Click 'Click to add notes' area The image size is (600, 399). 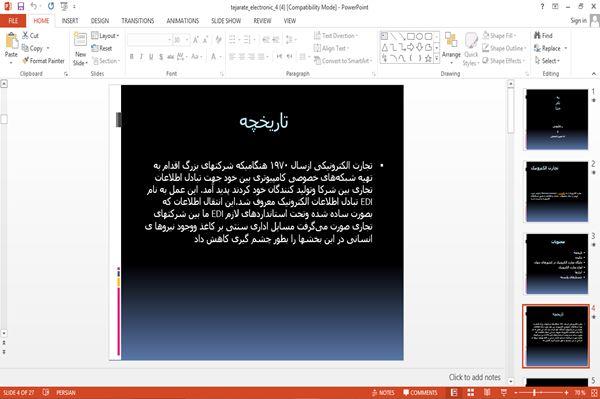[474, 377]
